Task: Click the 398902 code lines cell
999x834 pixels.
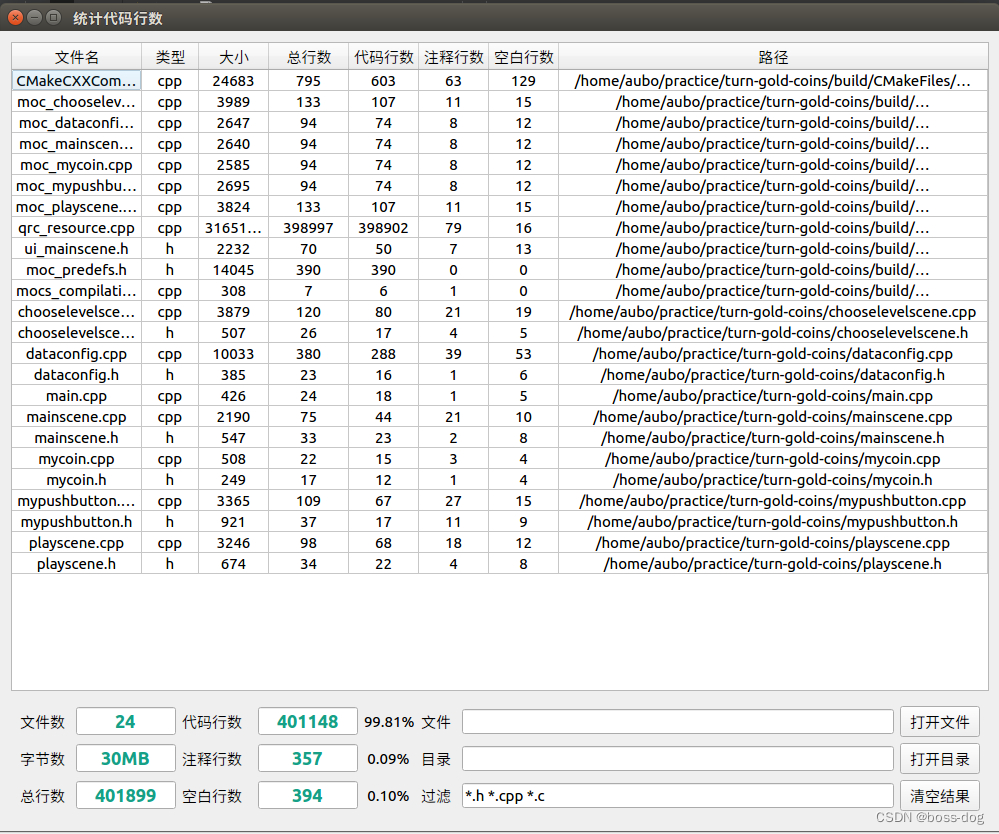Action: click(x=384, y=228)
